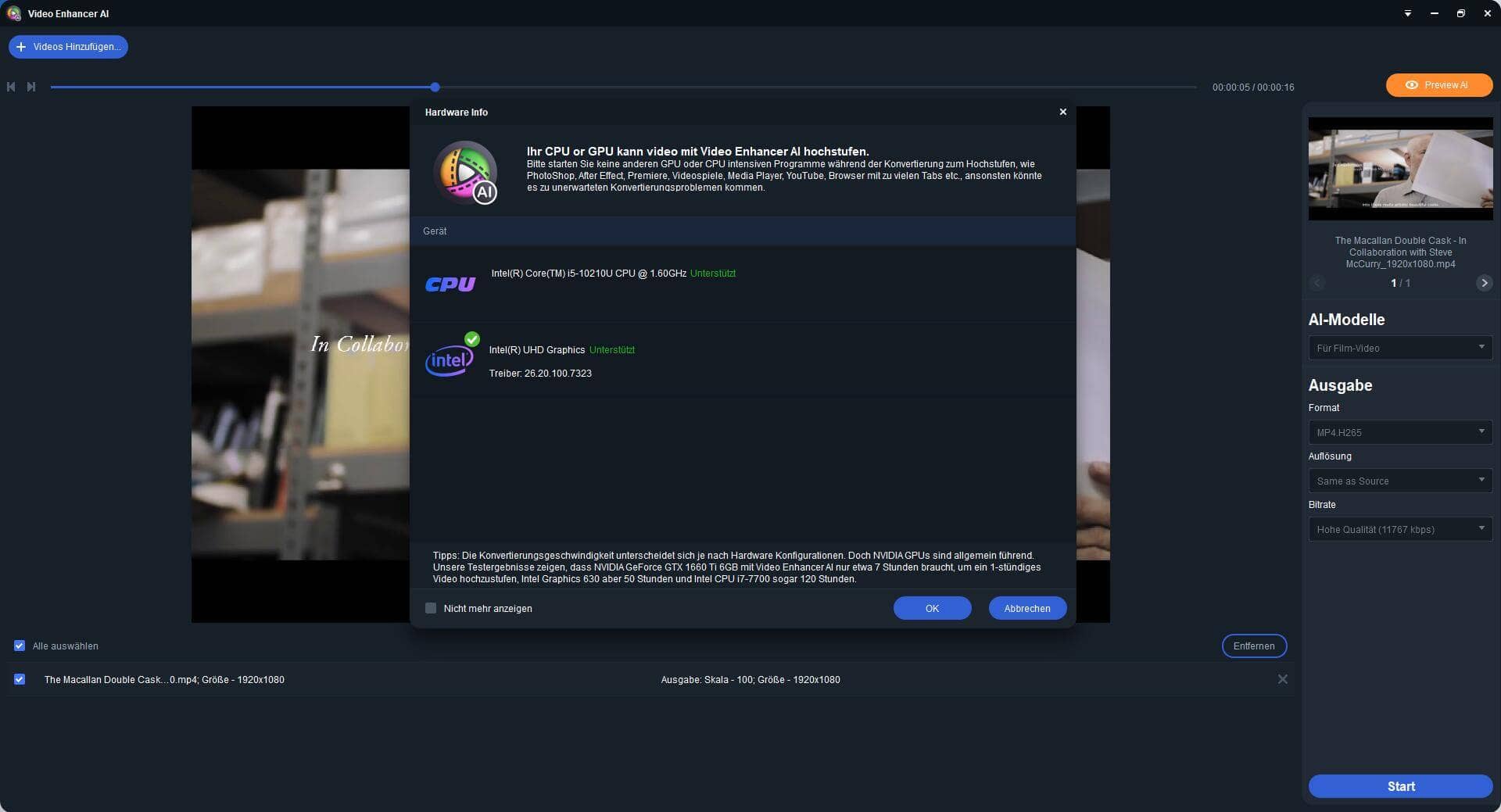Uncheck Alle auswählen checkbox

pyautogui.click(x=20, y=646)
